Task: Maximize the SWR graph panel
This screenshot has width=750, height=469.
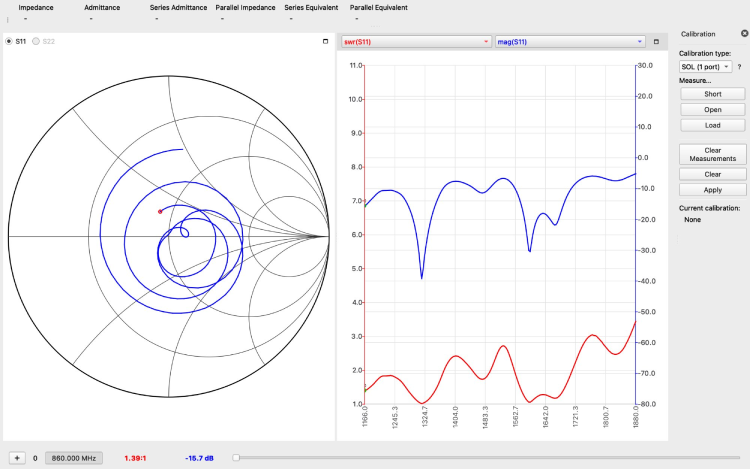Action: pyautogui.click(x=656, y=42)
